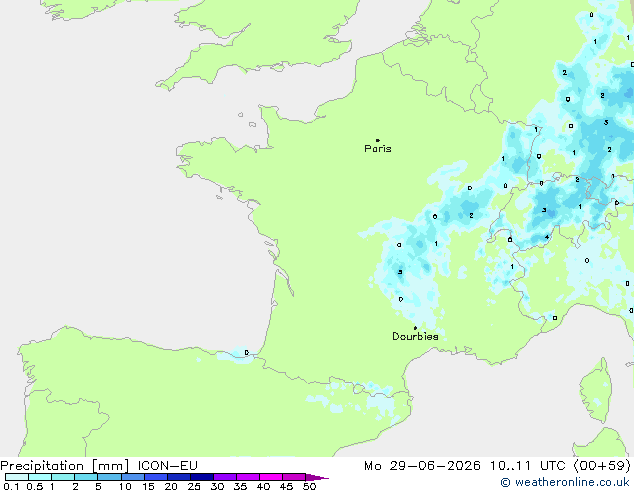Pick the 45 to 50 mm legend swatch
634x490 pixels.
[294, 477]
